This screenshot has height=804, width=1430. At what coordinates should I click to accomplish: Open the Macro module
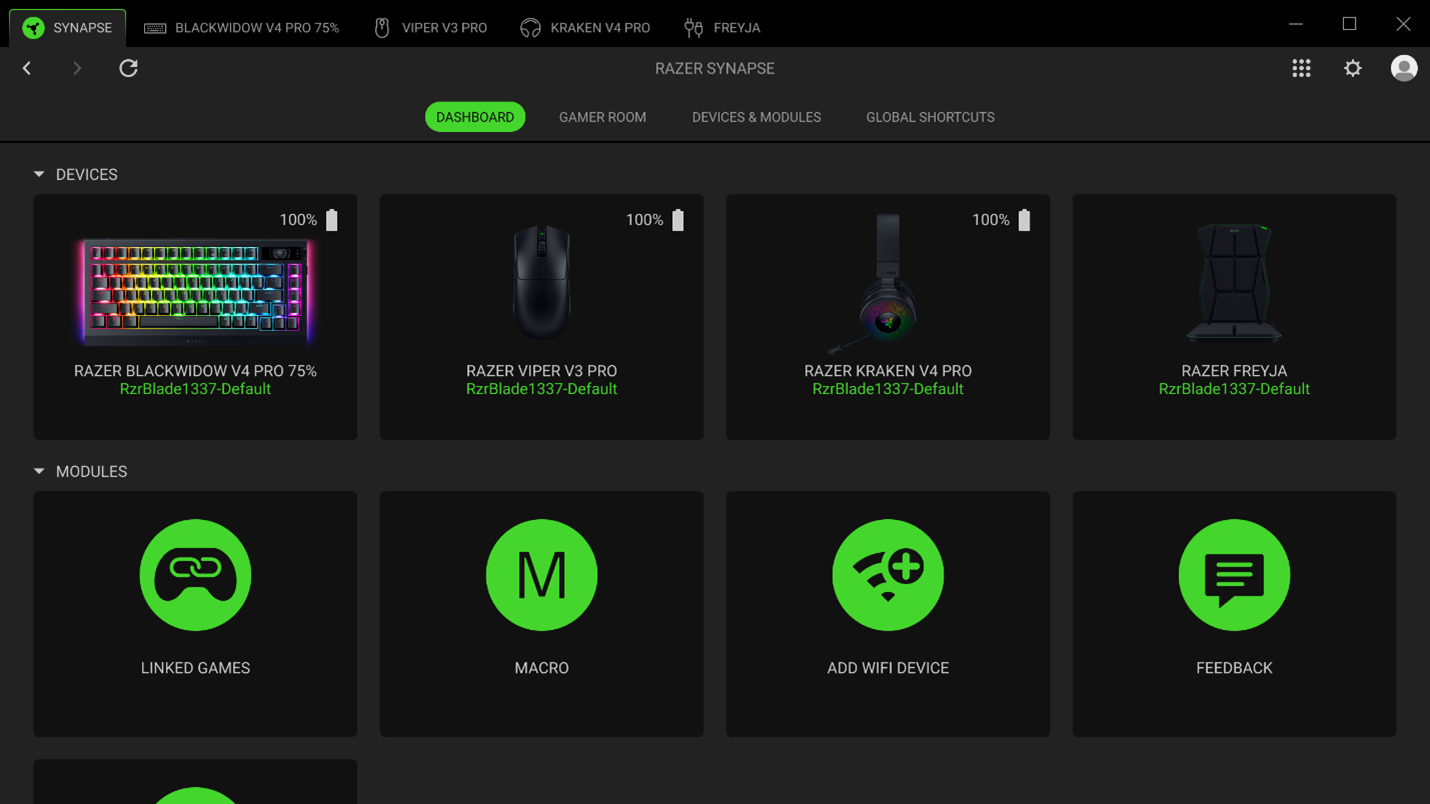541,575
